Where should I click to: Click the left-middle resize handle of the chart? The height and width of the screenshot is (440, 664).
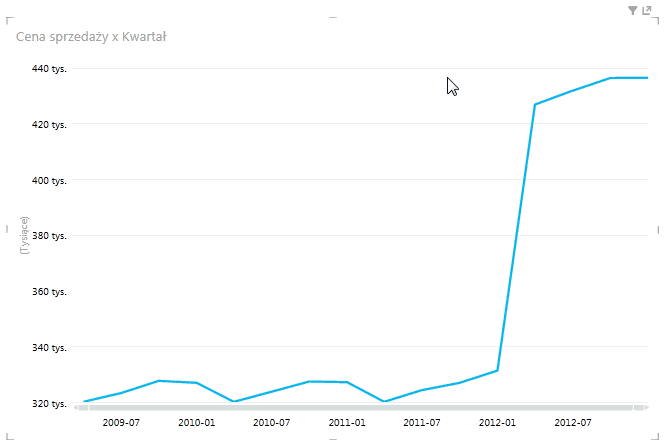(x=3, y=227)
